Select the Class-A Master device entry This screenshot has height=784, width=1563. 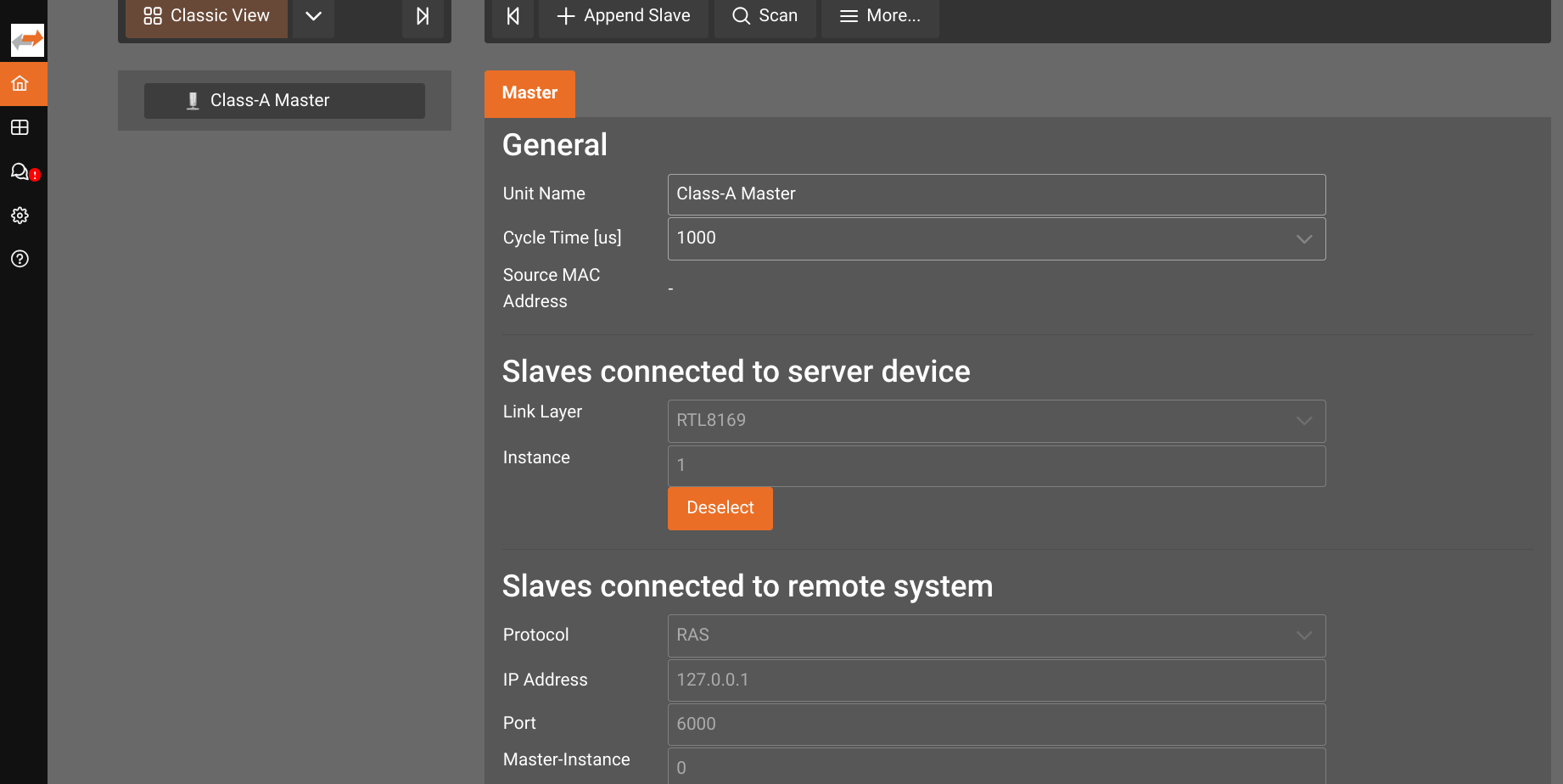(x=284, y=100)
